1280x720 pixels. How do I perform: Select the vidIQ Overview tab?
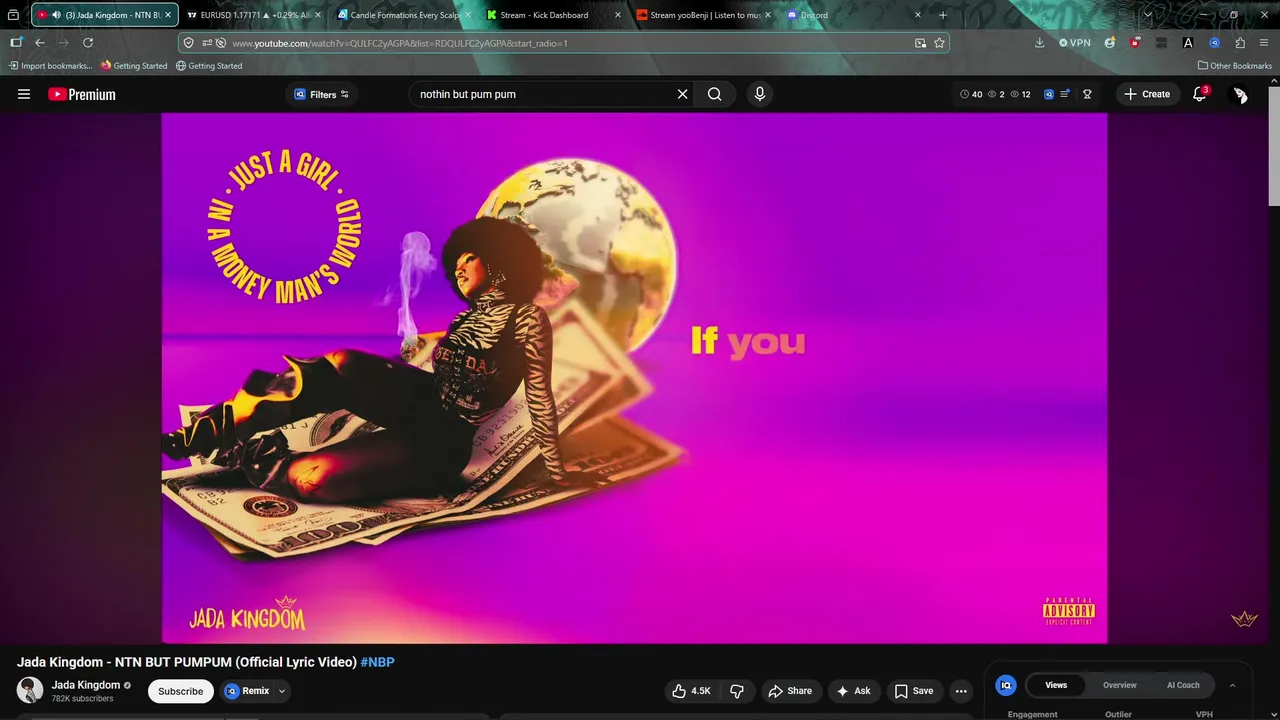pos(1119,685)
